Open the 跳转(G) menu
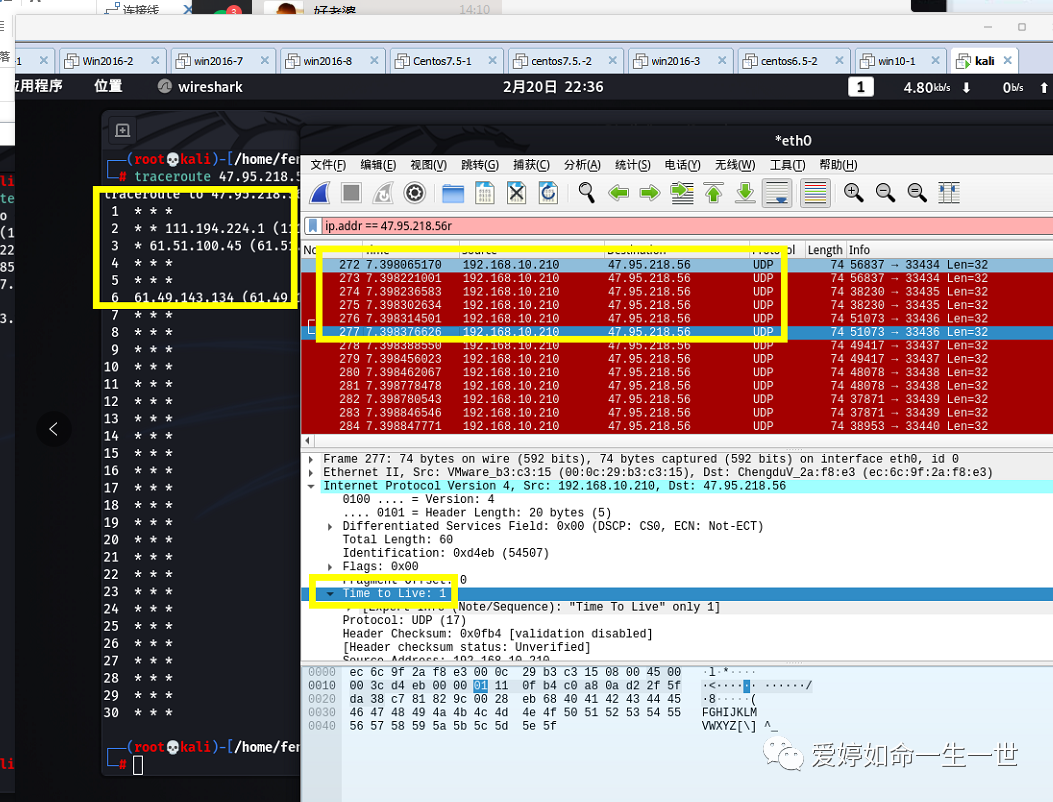Screen dimensions: 1053x802 pos(480,165)
